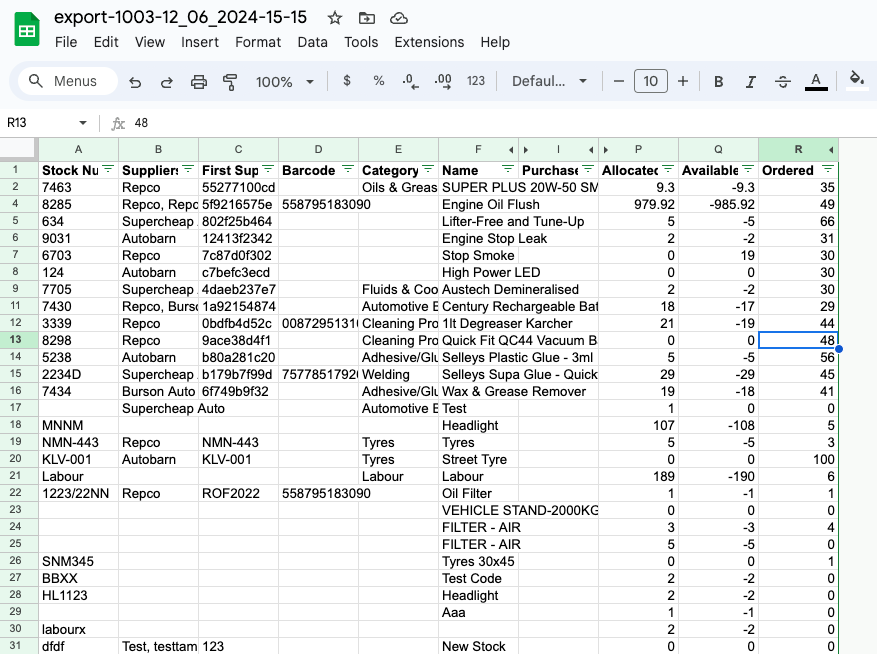Toggle bold formatting

719,82
